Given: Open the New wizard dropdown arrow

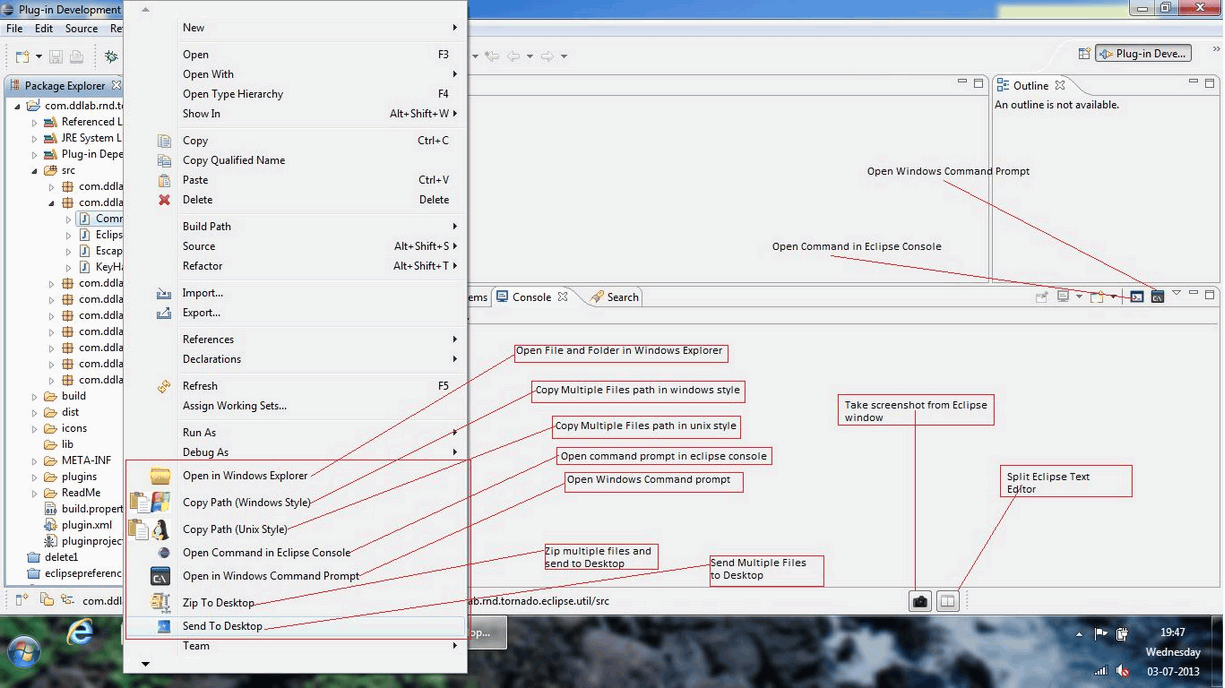Looking at the screenshot, I should click(x=39, y=57).
